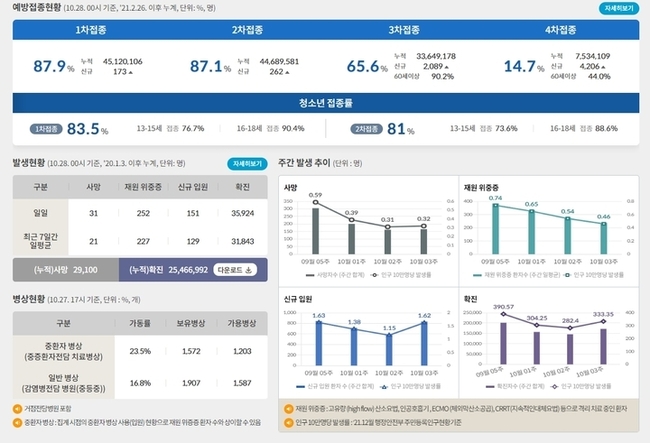Viewport: 650px width, 443px height.
Task: Click the 중환자 병상 footnote pointer icon
Action: pos(17,422)
